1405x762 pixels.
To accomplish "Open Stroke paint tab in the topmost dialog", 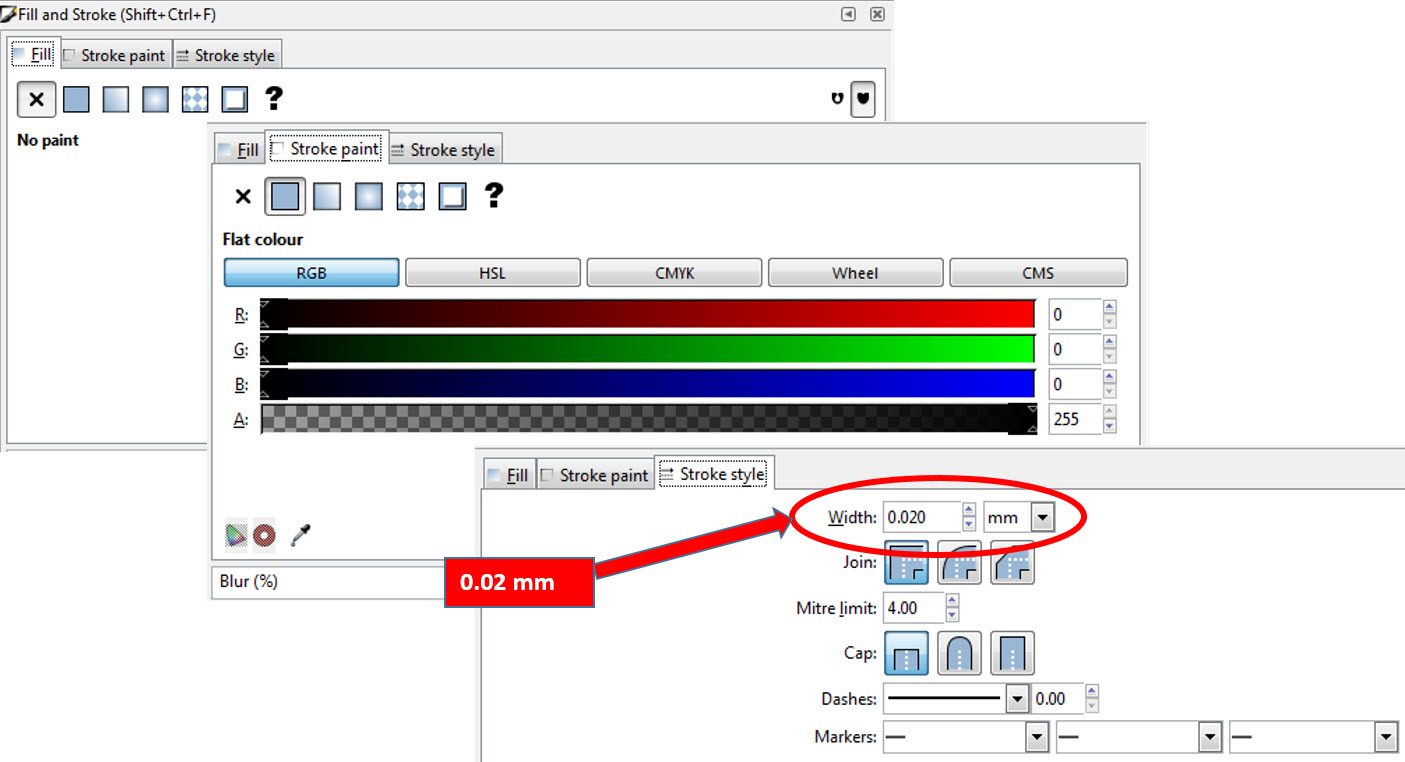I will 116,55.
